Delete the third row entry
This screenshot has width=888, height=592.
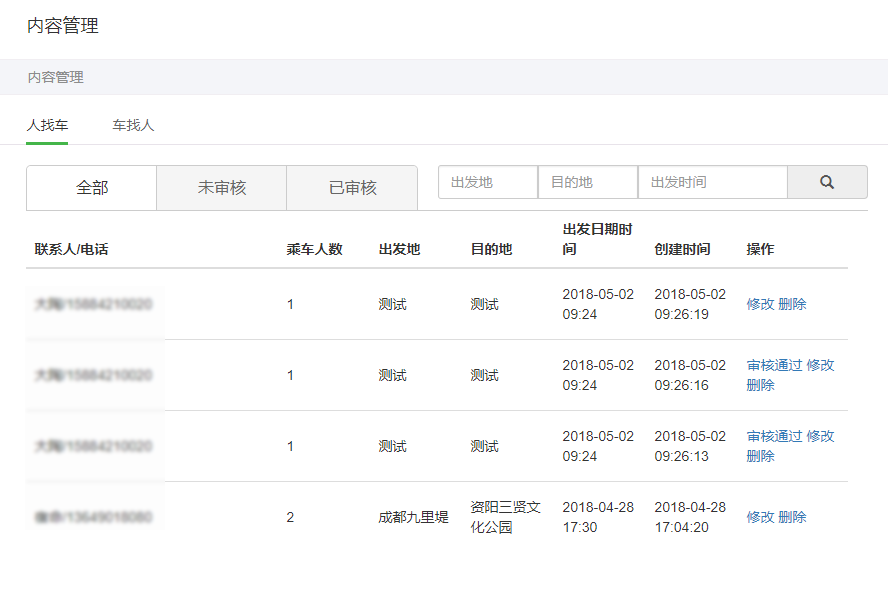click(x=760, y=456)
